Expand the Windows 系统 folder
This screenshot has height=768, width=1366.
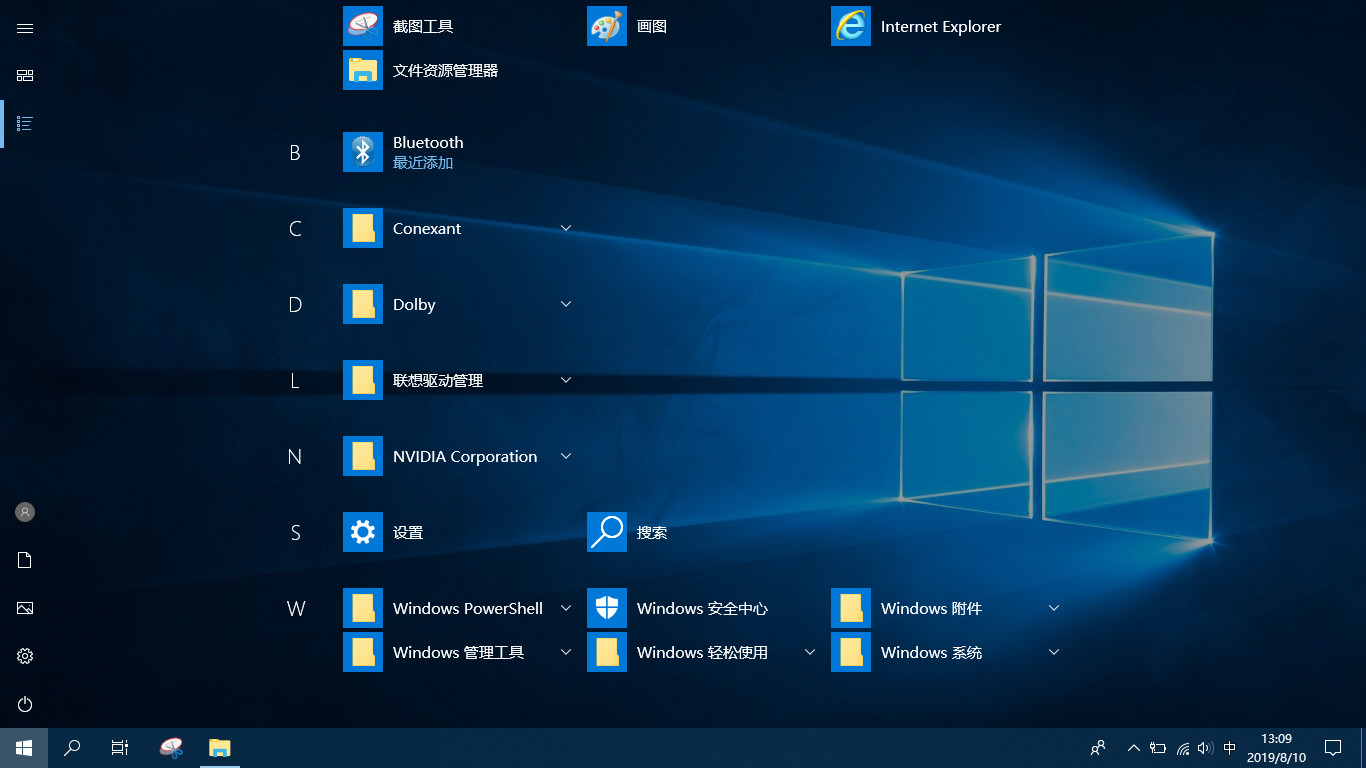(x=947, y=652)
